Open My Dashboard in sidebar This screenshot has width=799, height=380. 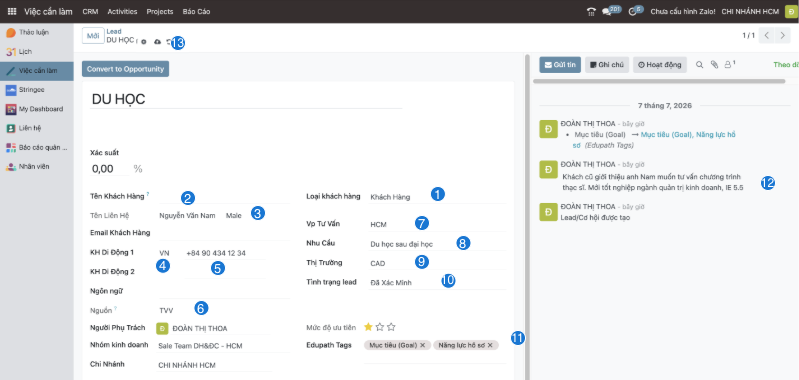[37, 109]
